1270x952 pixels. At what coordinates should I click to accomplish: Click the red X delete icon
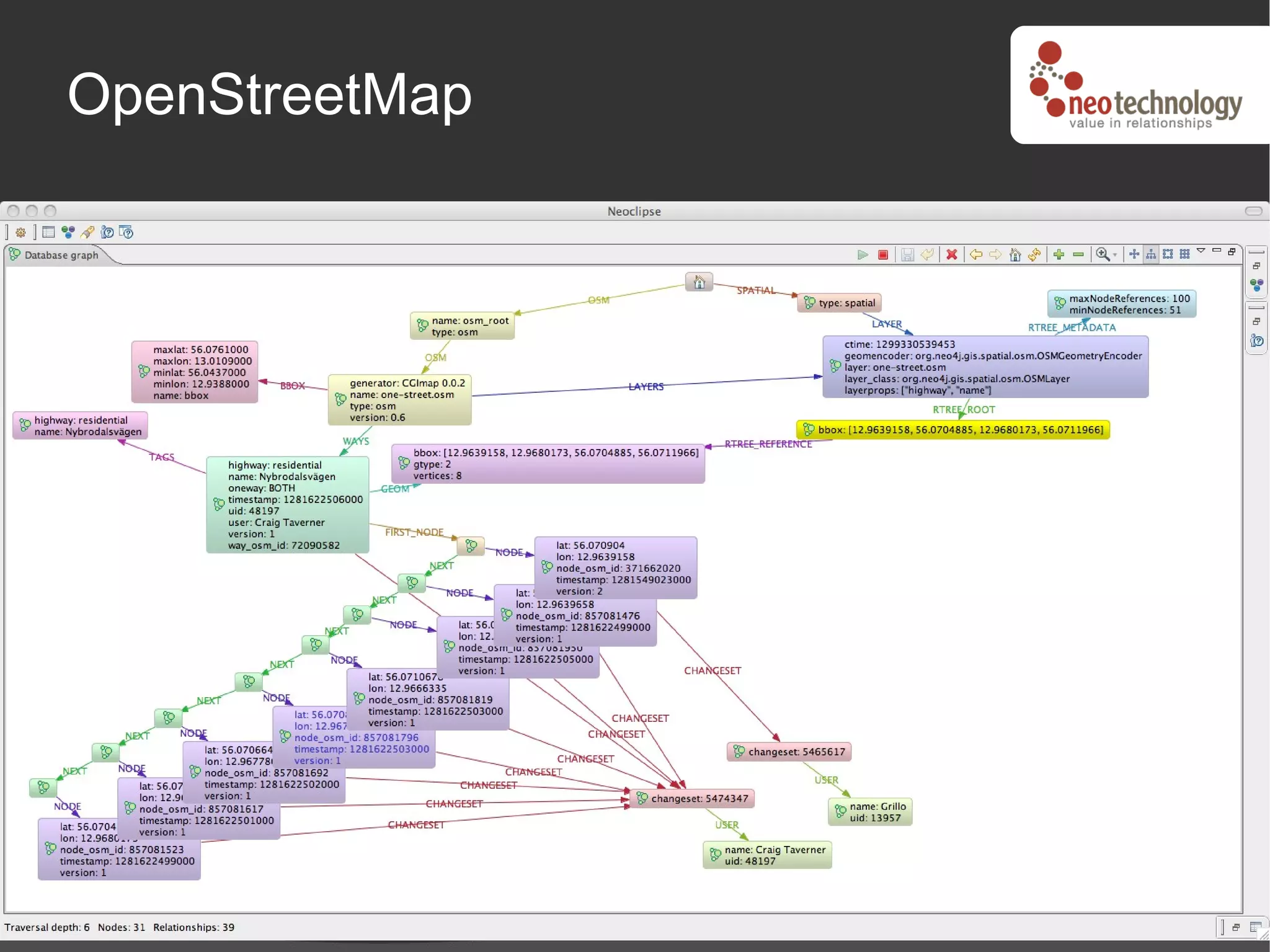[x=952, y=254]
